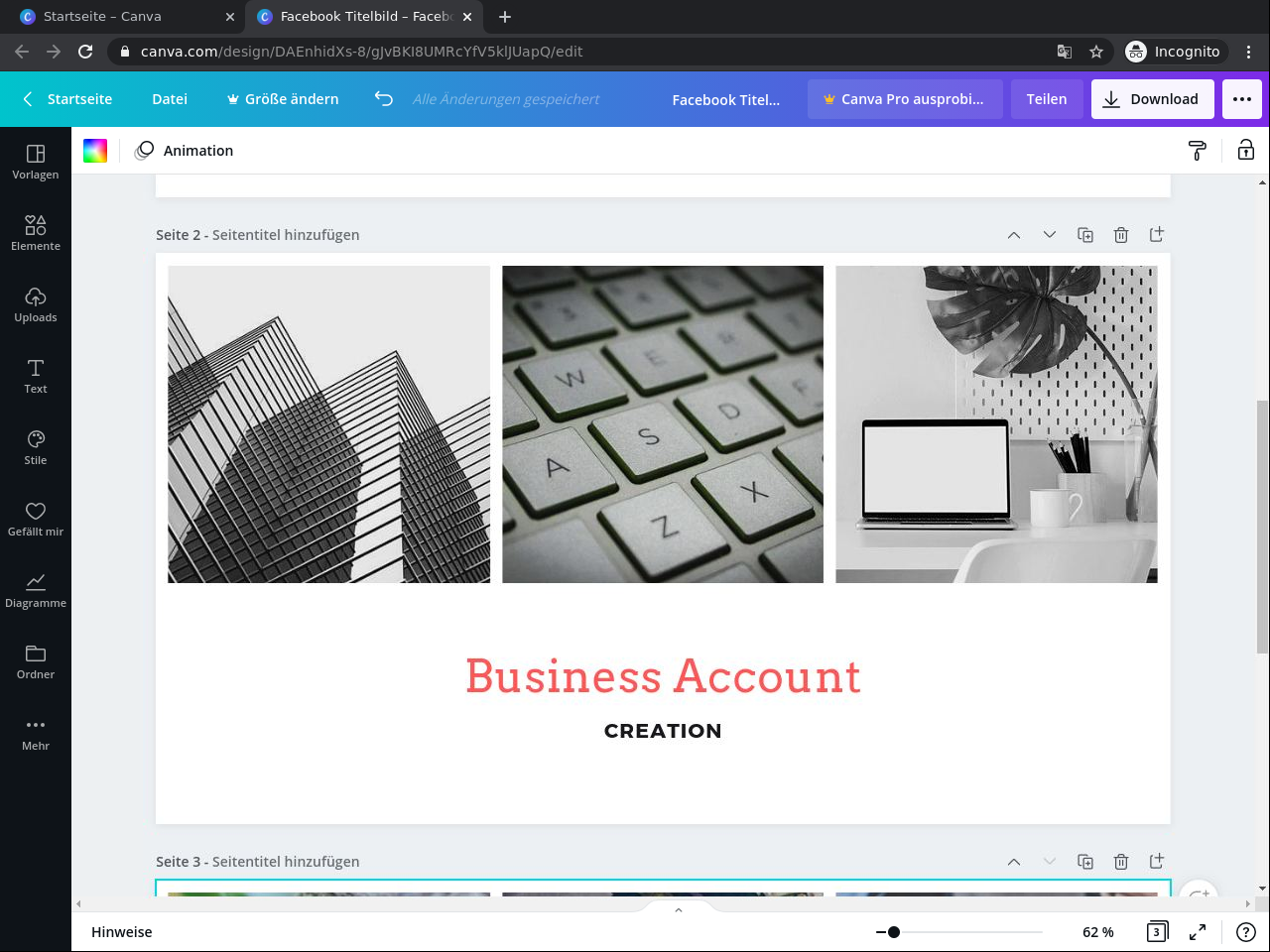Open the three-dot more options menu
Viewport: 1270px width, 952px height.
point(1242,99)
